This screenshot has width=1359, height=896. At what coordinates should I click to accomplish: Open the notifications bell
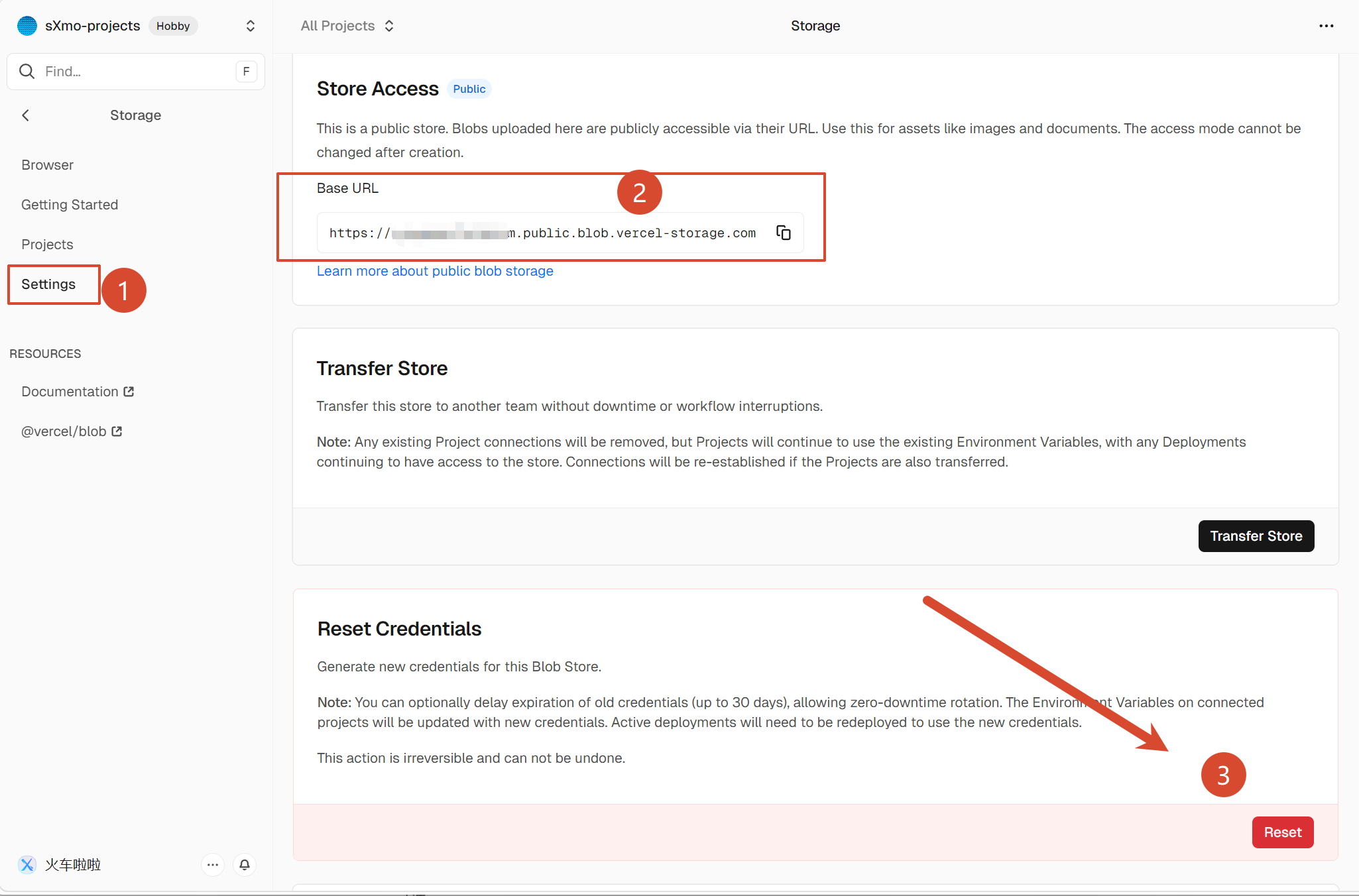[245, 865]
